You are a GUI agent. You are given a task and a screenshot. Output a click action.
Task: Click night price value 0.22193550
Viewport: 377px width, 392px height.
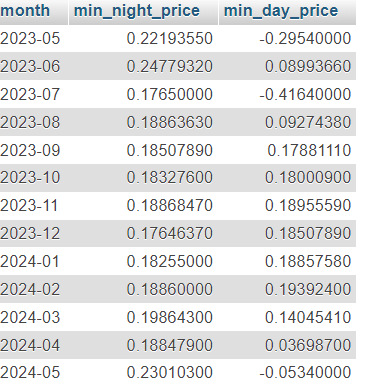pyautogui.click(x=170, y=38)
